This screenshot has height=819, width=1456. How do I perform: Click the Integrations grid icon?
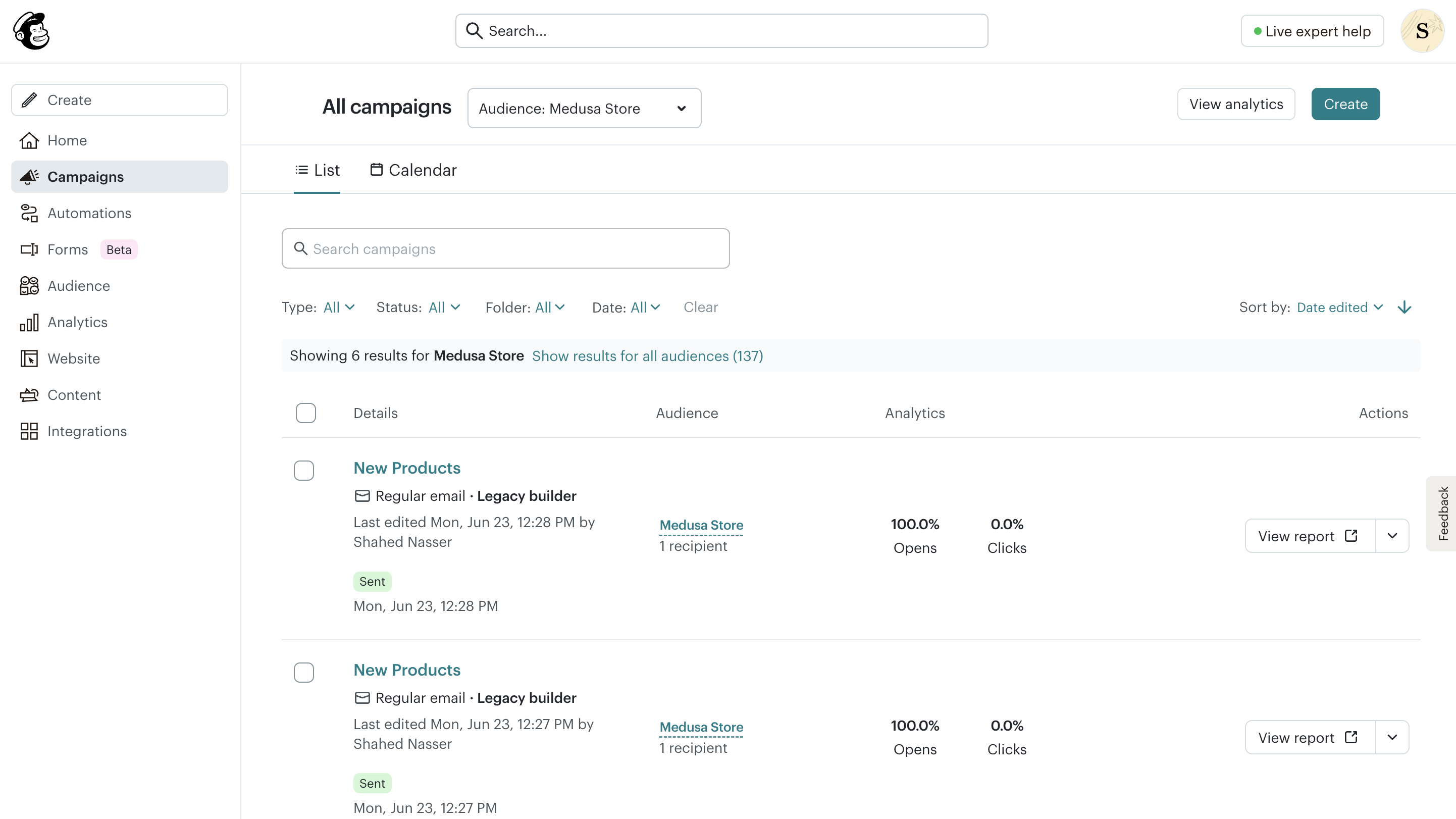click(29, 431)
